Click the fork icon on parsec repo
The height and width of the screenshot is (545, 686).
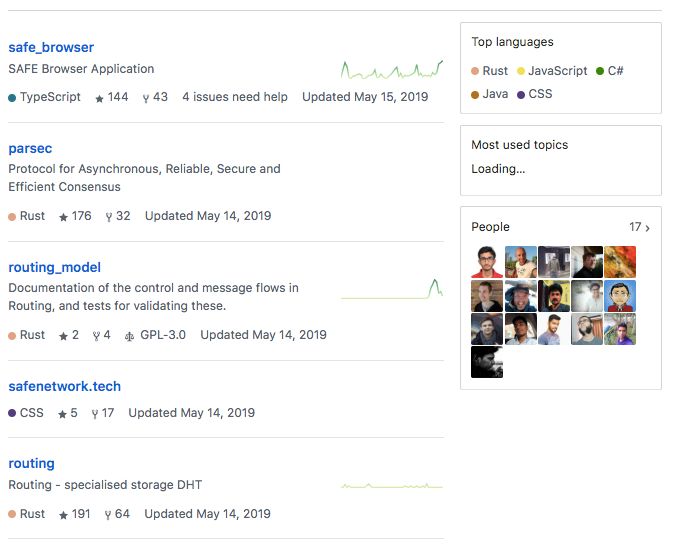109,217
